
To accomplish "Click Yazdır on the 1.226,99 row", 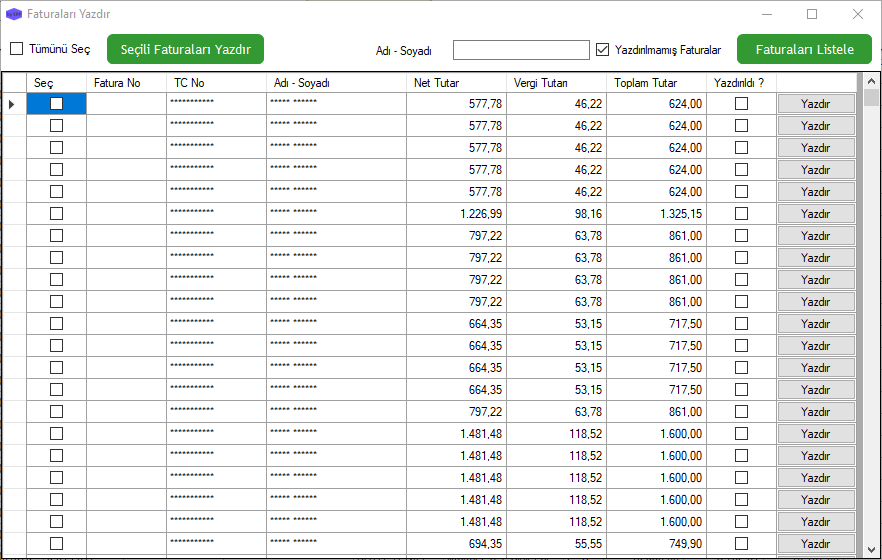I will coord(816,214).
